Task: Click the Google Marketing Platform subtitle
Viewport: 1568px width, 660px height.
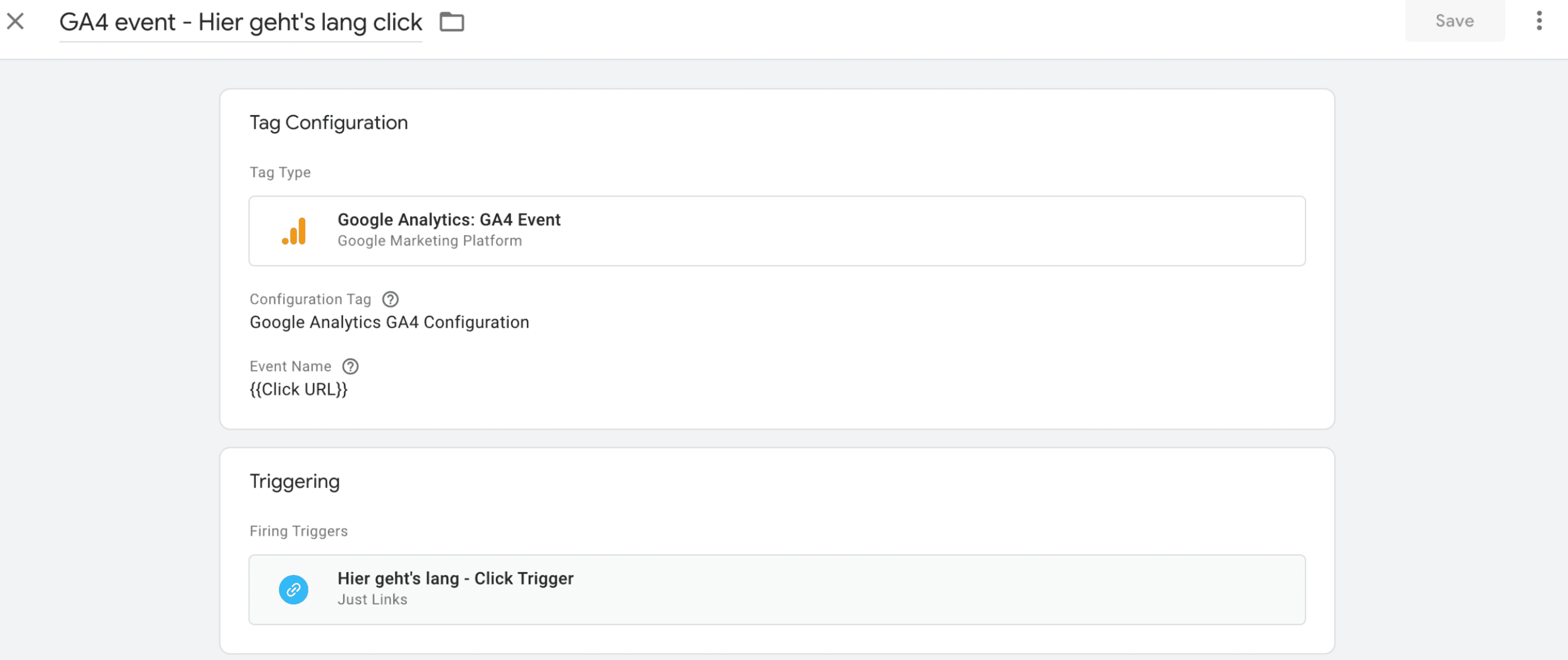Action: (x=430, y=241)
